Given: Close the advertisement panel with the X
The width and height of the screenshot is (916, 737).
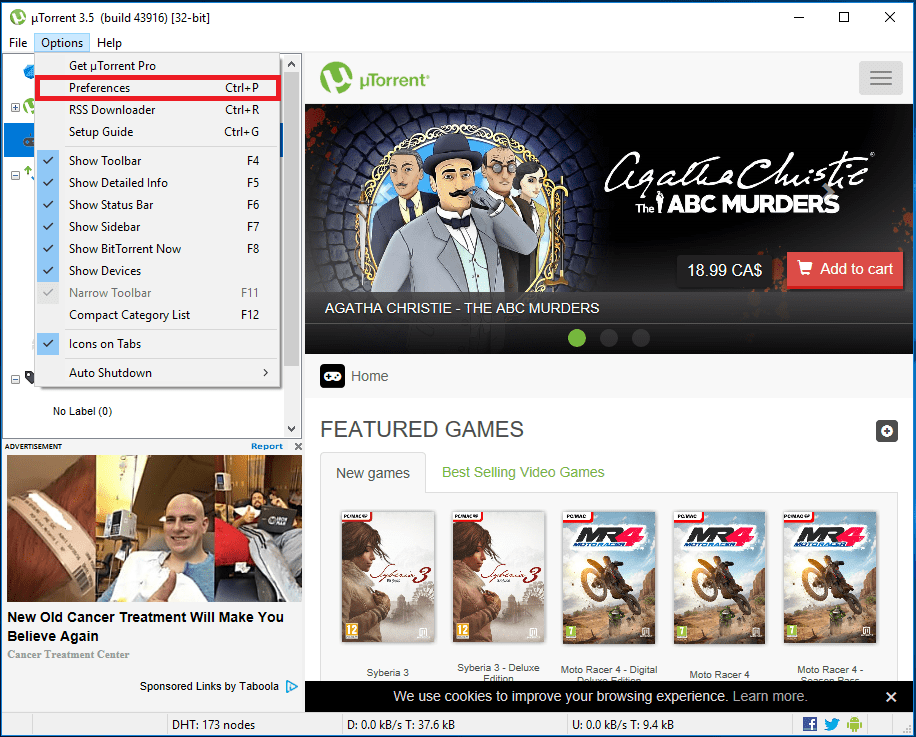Looking at the screenshot, I should pyautogui.click(x=298, y=446).
